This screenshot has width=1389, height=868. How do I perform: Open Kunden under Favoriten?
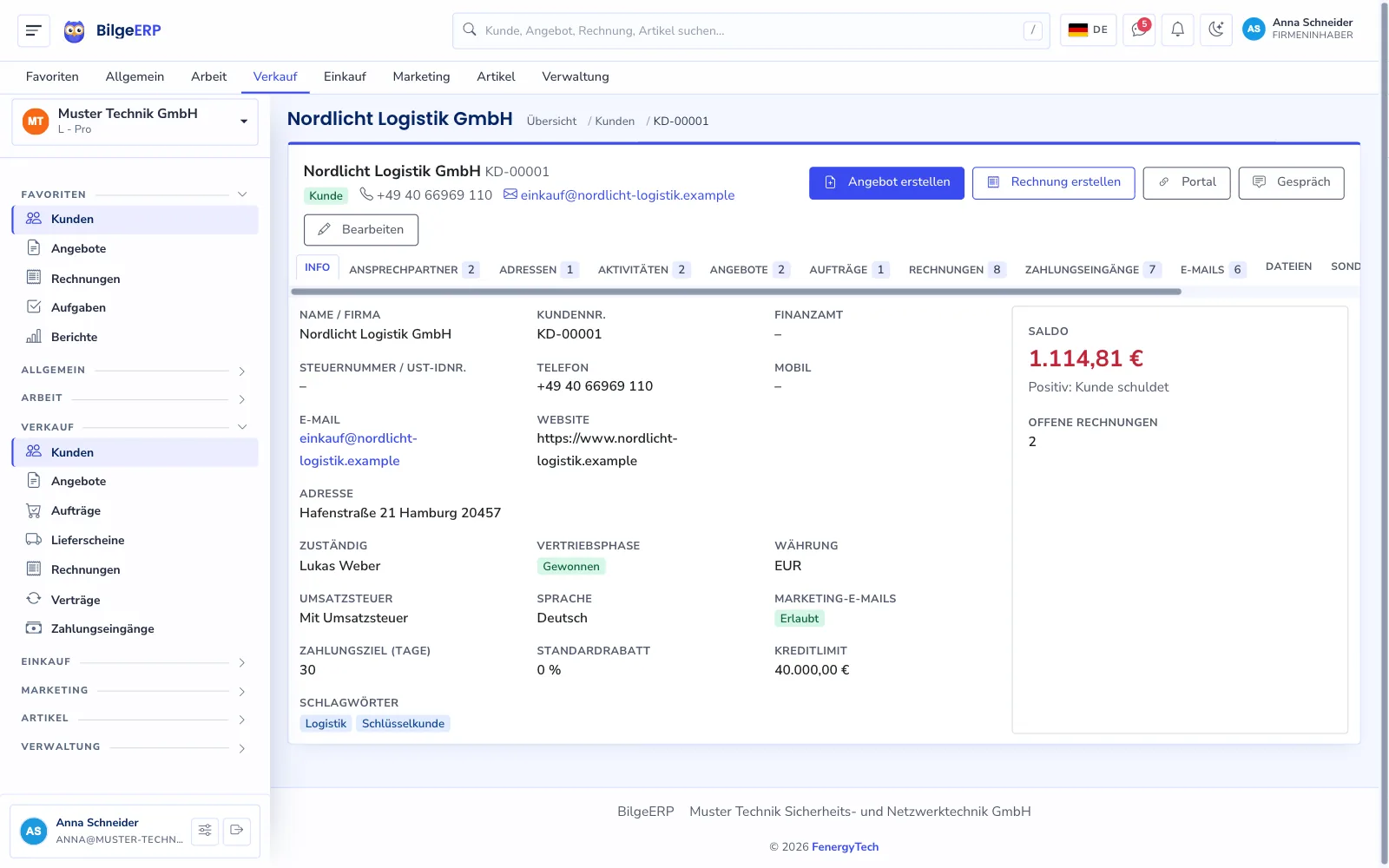coord(135,220)
